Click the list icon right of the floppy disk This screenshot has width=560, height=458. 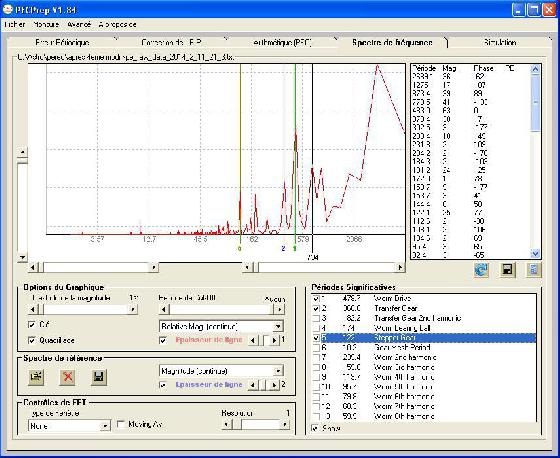[534, 270]
